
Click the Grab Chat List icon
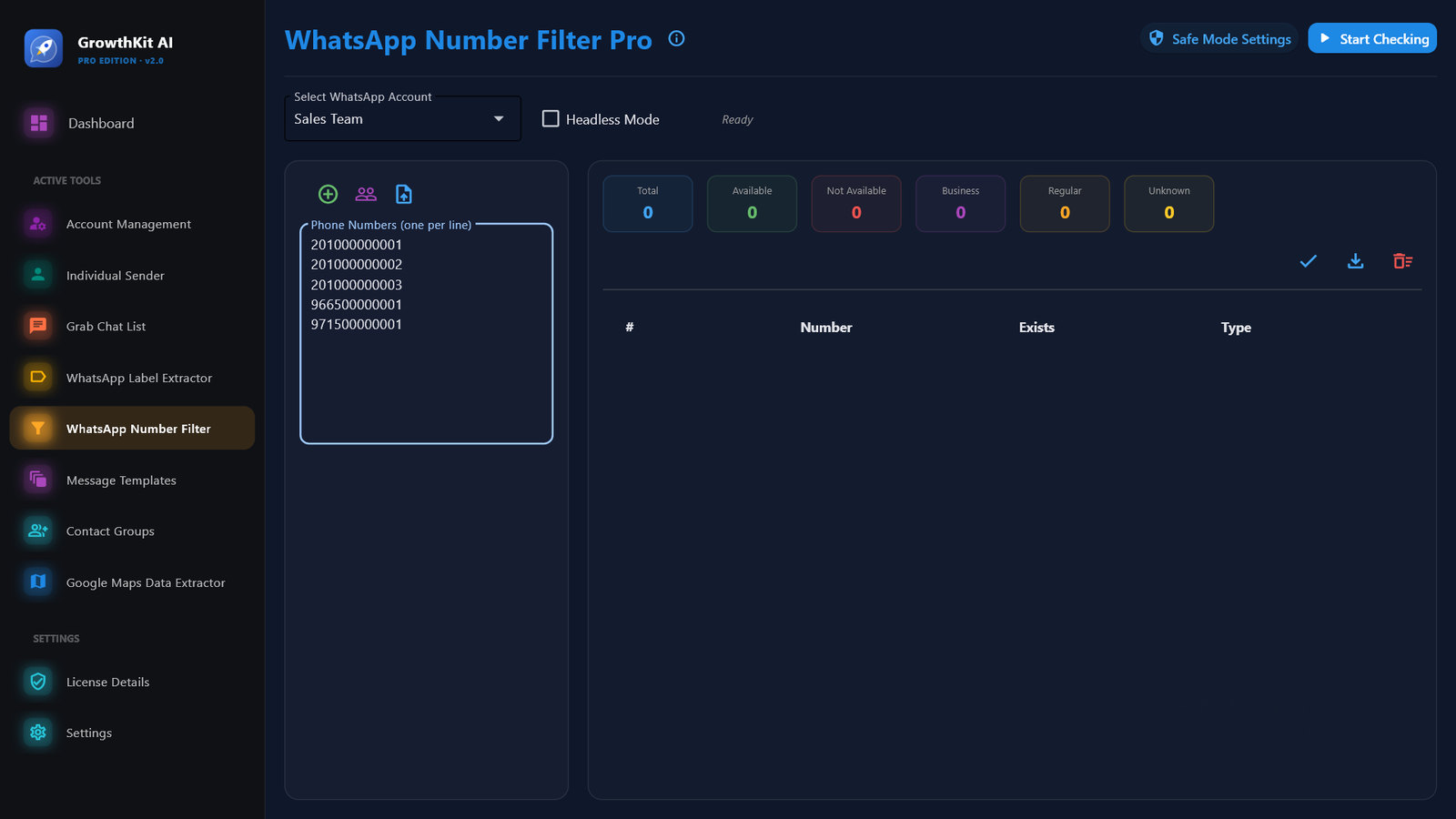38,326
